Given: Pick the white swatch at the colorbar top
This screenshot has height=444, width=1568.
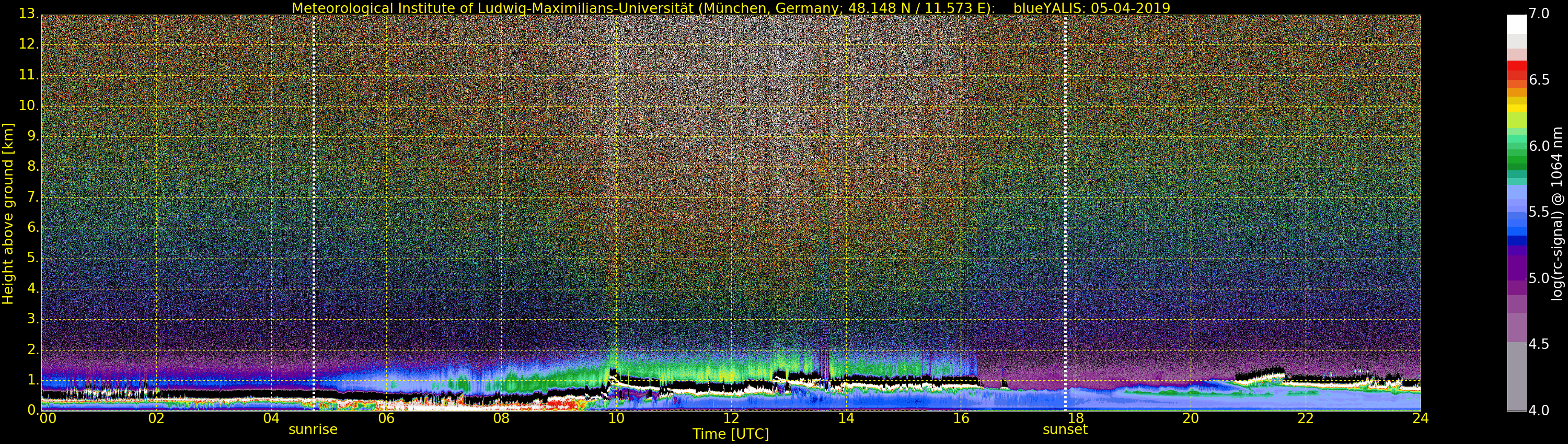Looking at the screenshot, I should coord(1517,24).
